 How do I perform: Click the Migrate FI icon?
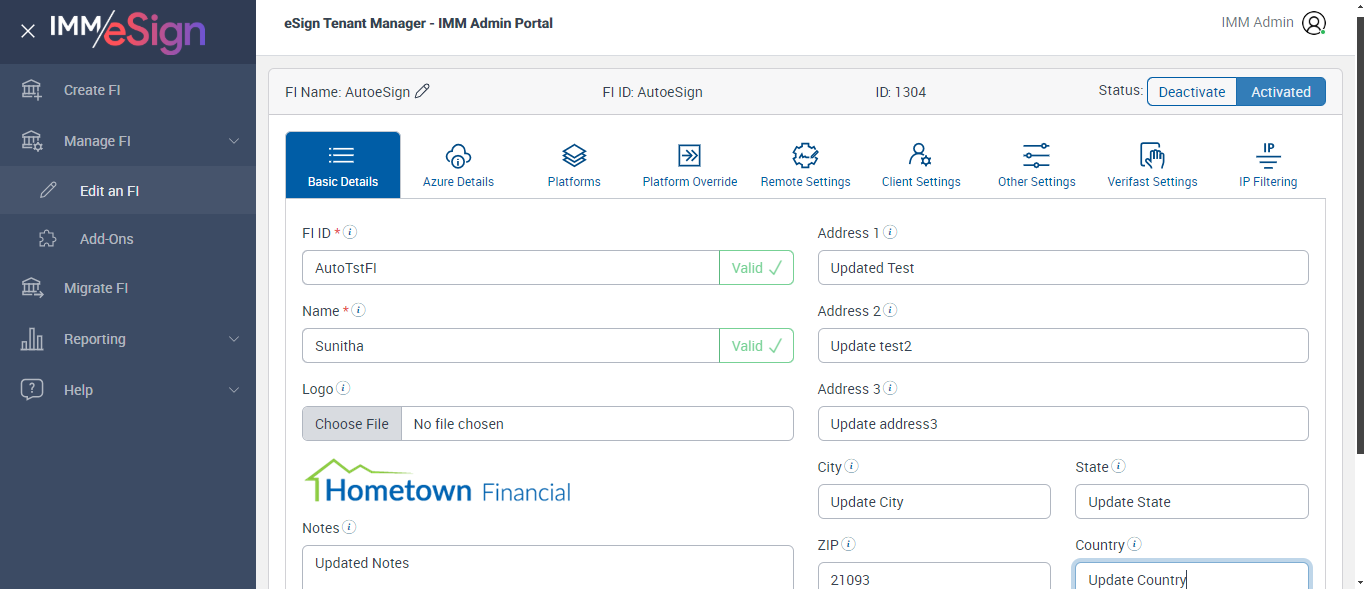pos(32,288)
